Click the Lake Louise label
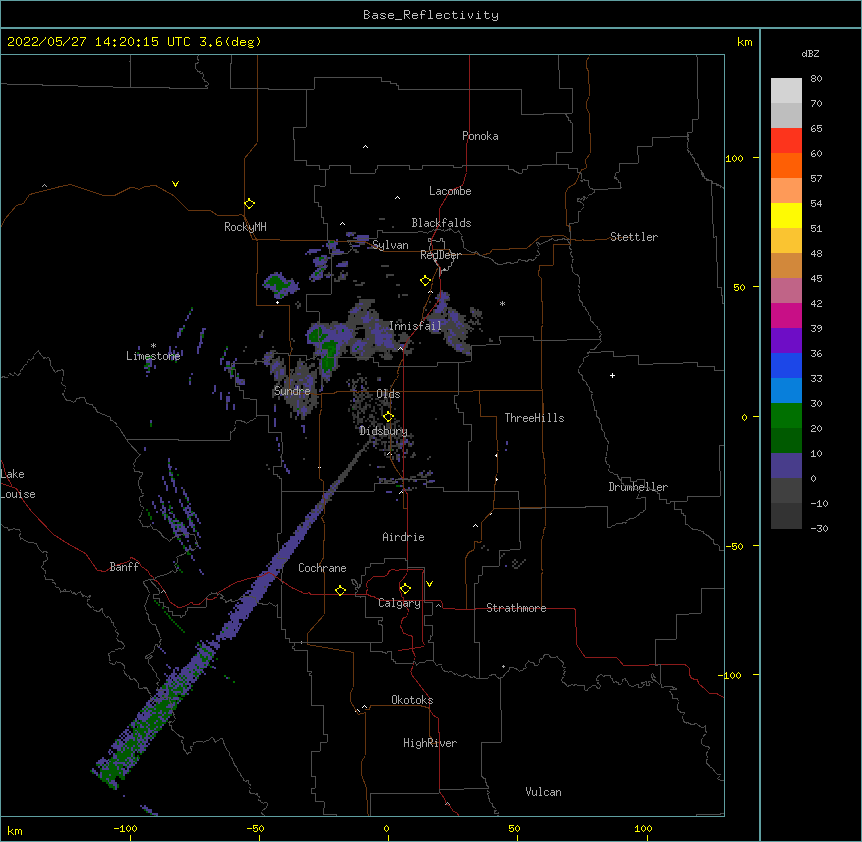Image resolution: width=862 pixels, height=842 pixels. point(18,484)
